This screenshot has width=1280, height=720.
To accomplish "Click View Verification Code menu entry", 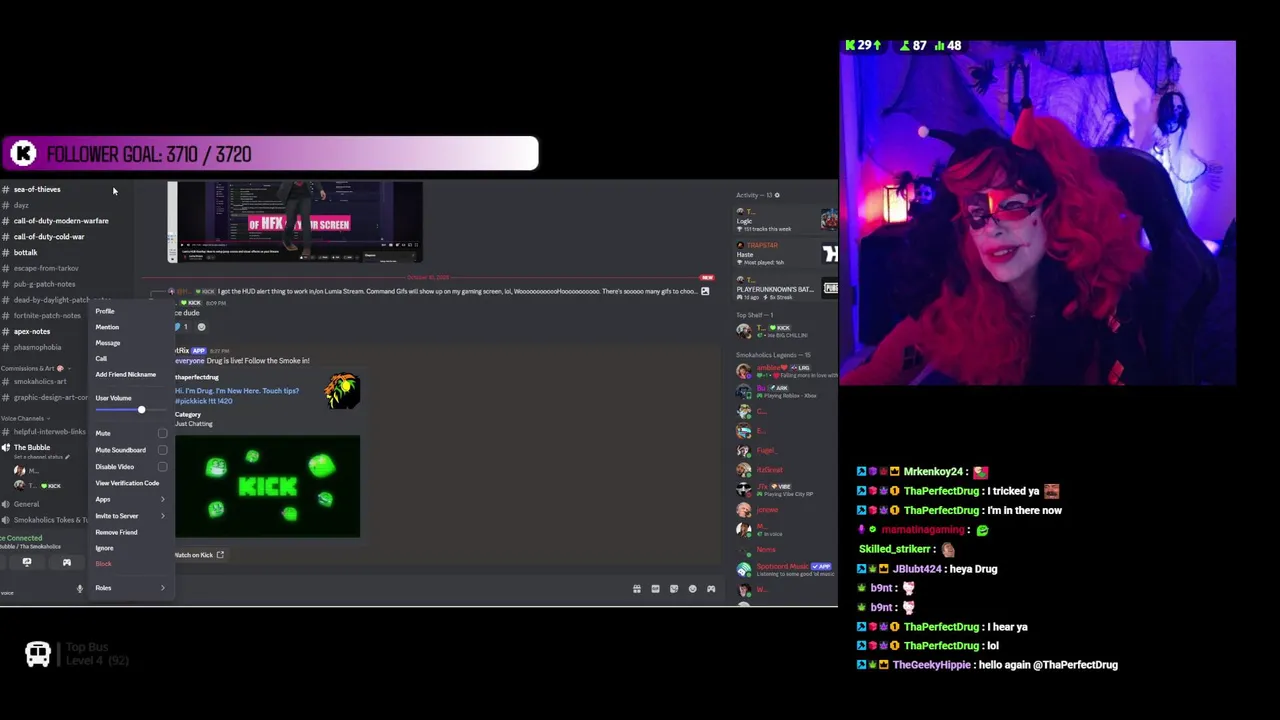I will [127, 483].
